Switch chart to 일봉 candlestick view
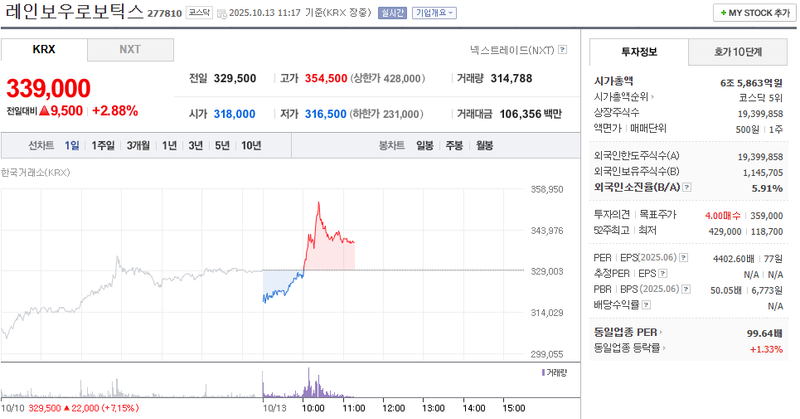 click(424, 146)
